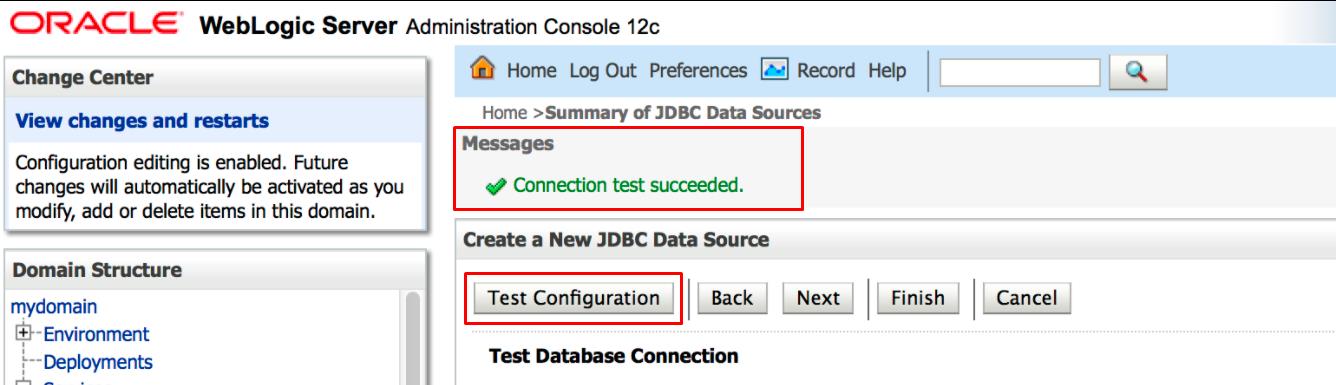Focus the console search text field
Image resolution: width=1336 pixels, height=385 pixels.
coord(1019,72)
